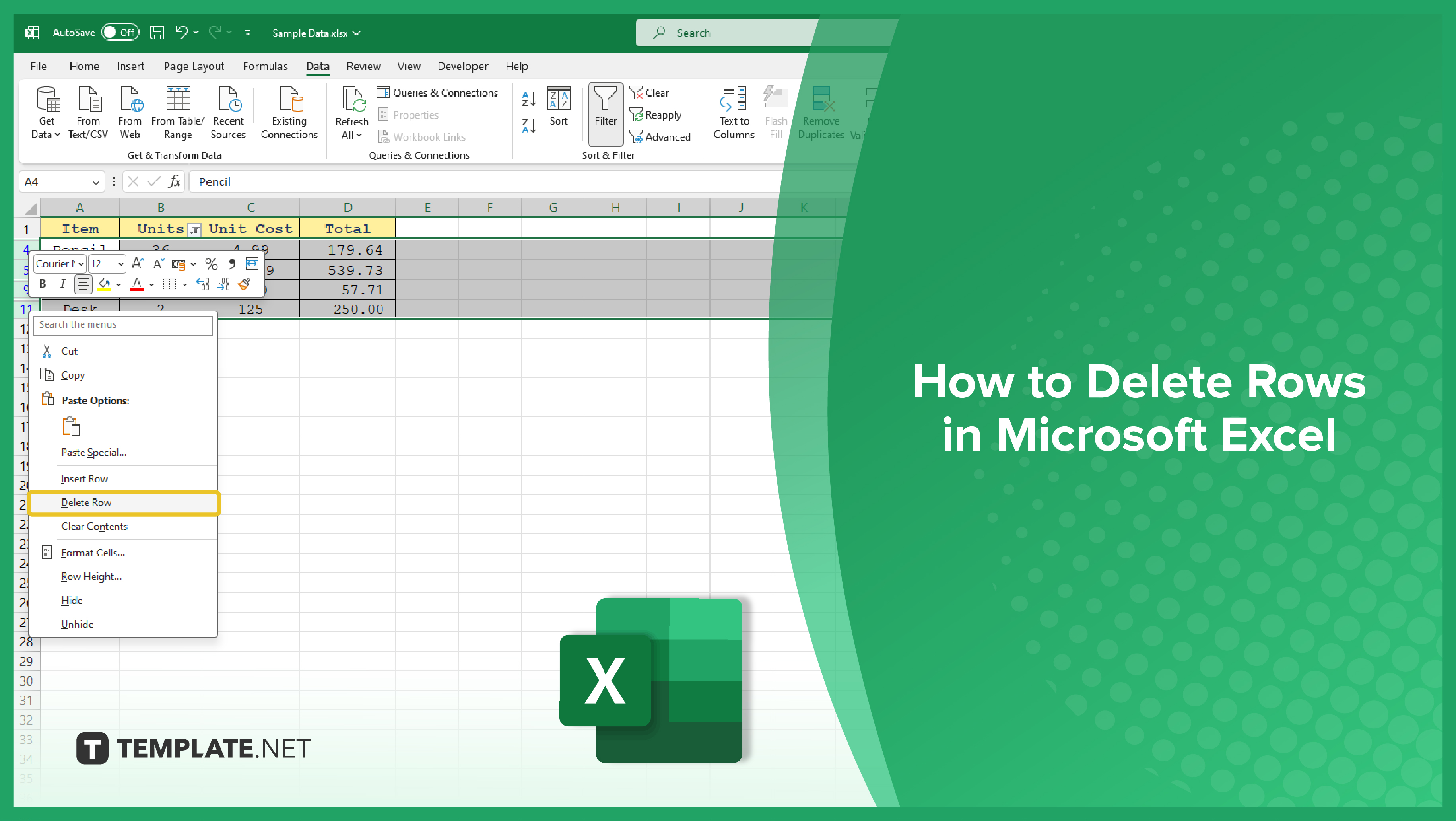Increase decimal places in mini toolbar
The width and height of the screenshot is (1456, 821).
(x=203, y=284)
